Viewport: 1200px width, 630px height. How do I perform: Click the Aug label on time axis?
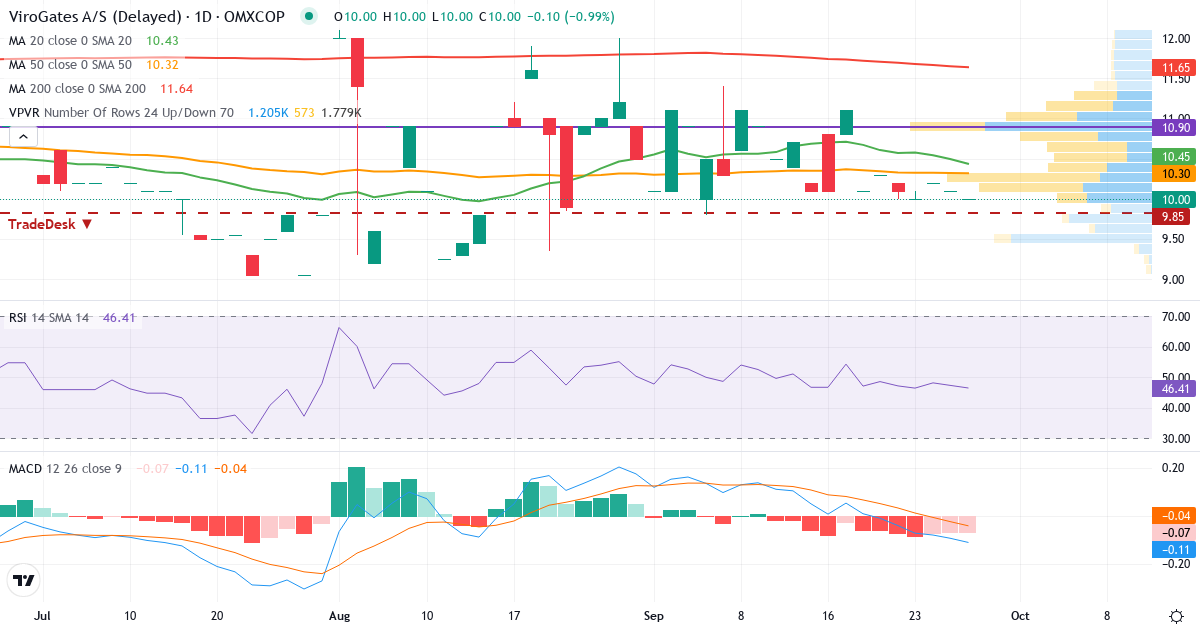[341, 617]
